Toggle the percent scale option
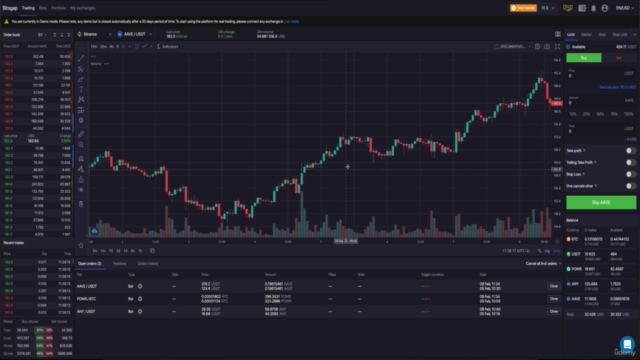The width and height of the screenshot is (640, 360). tap(540, 251)
